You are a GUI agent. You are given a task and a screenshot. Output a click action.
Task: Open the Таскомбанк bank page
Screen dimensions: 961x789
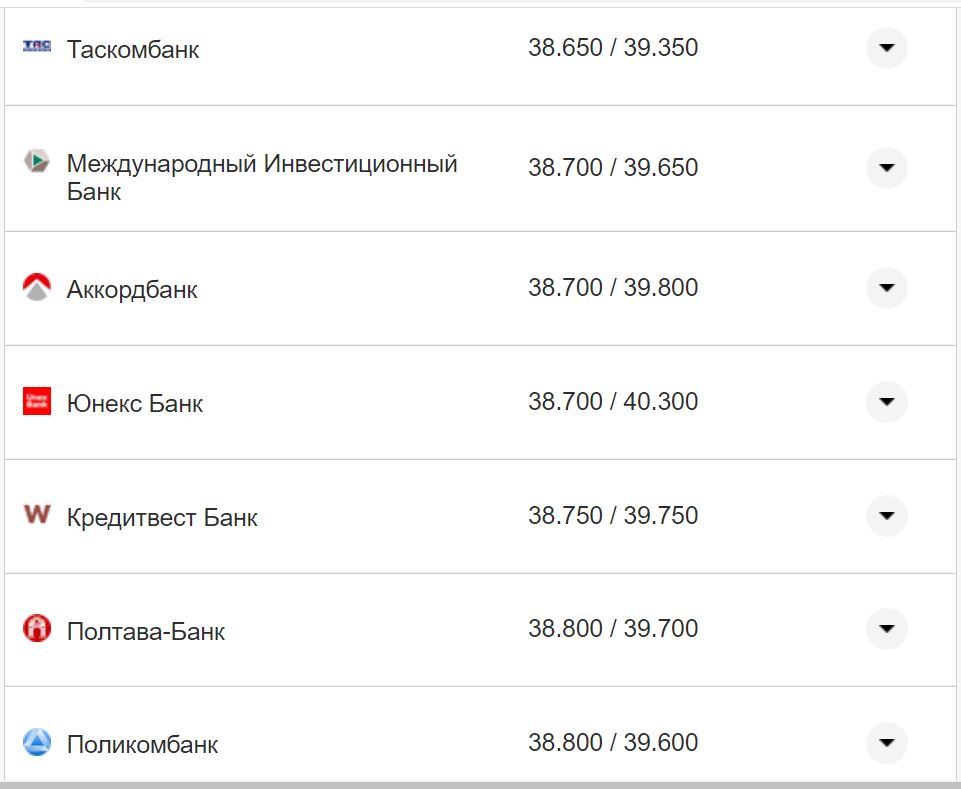pos(133,48)
